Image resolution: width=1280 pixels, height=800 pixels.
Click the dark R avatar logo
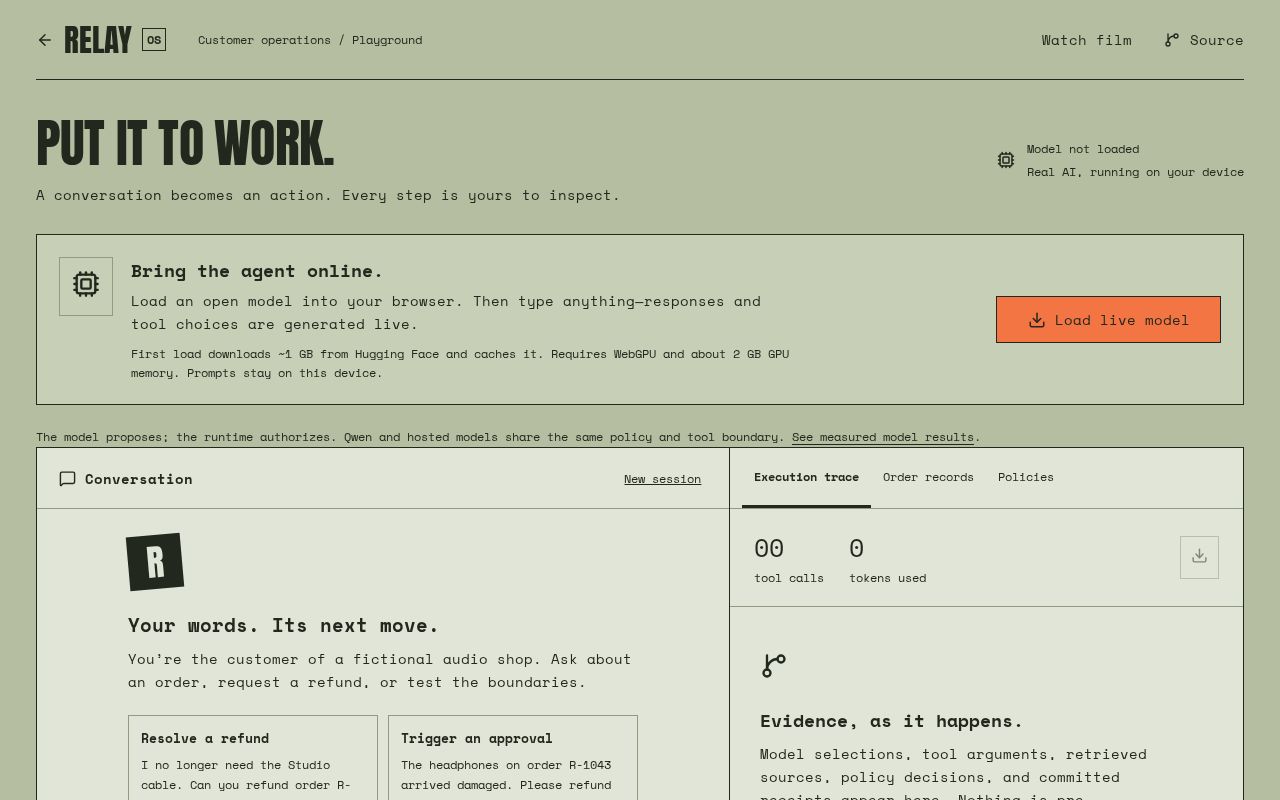[x=155, y=562]
